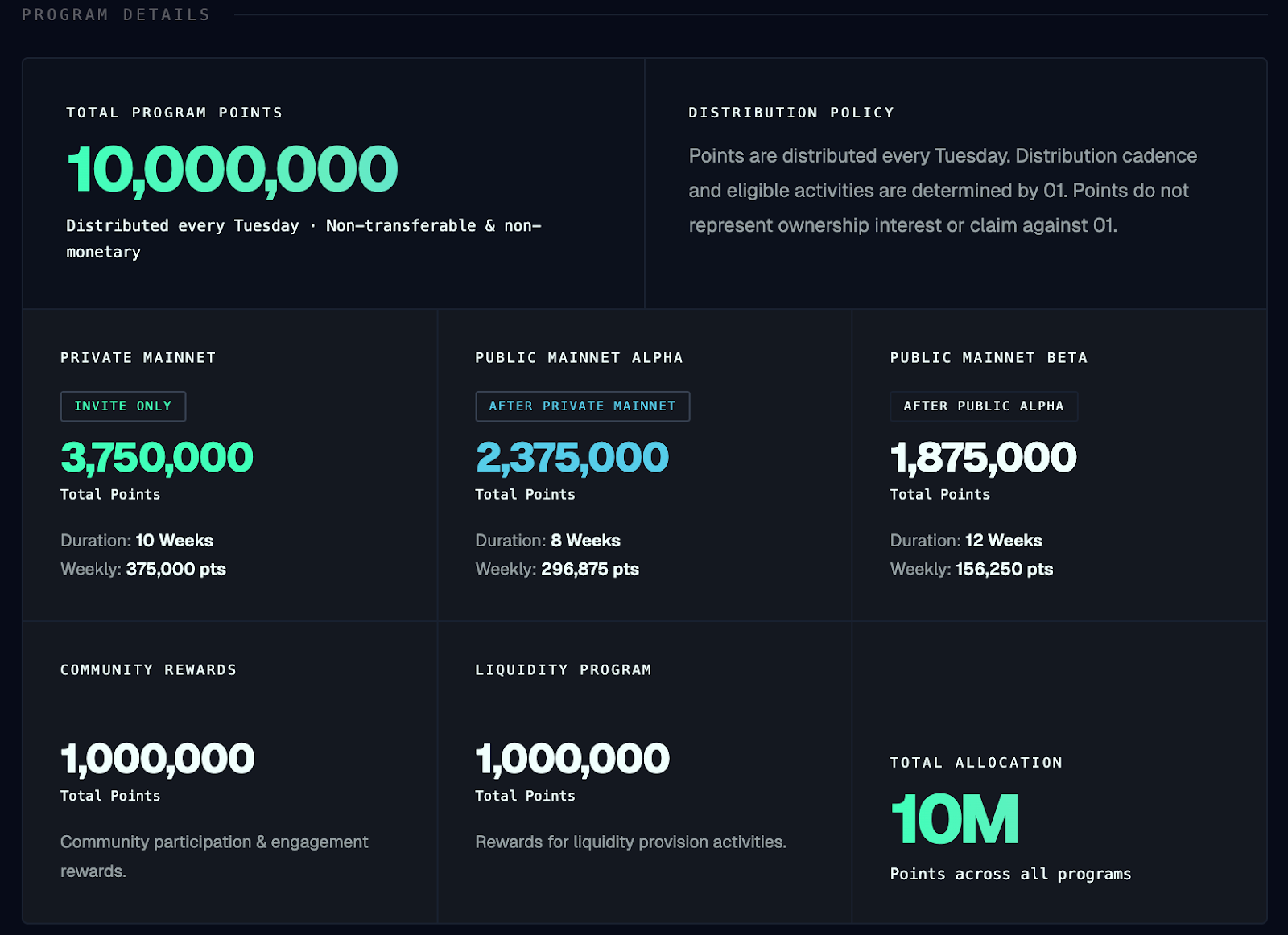
Task: Click the Community Rewards 1,000,000 figure
Action: (x=158, y=759)
